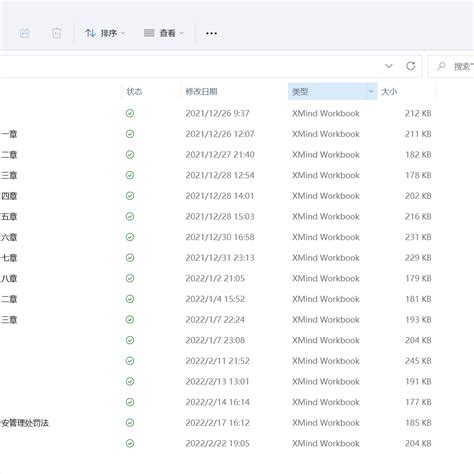Click the 177 KB size cell
The height and width of the screenshot is (474, 474).
click(x=418, y=402)
